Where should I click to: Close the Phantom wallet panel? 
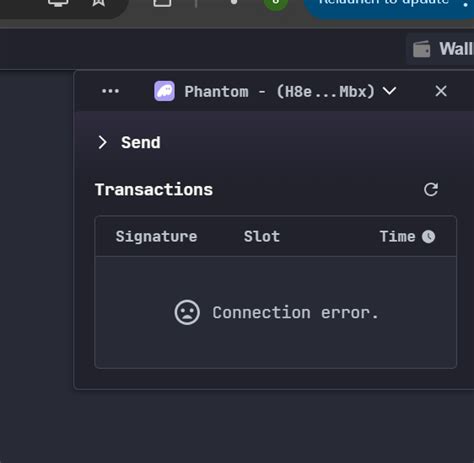(x=441, y=91)
